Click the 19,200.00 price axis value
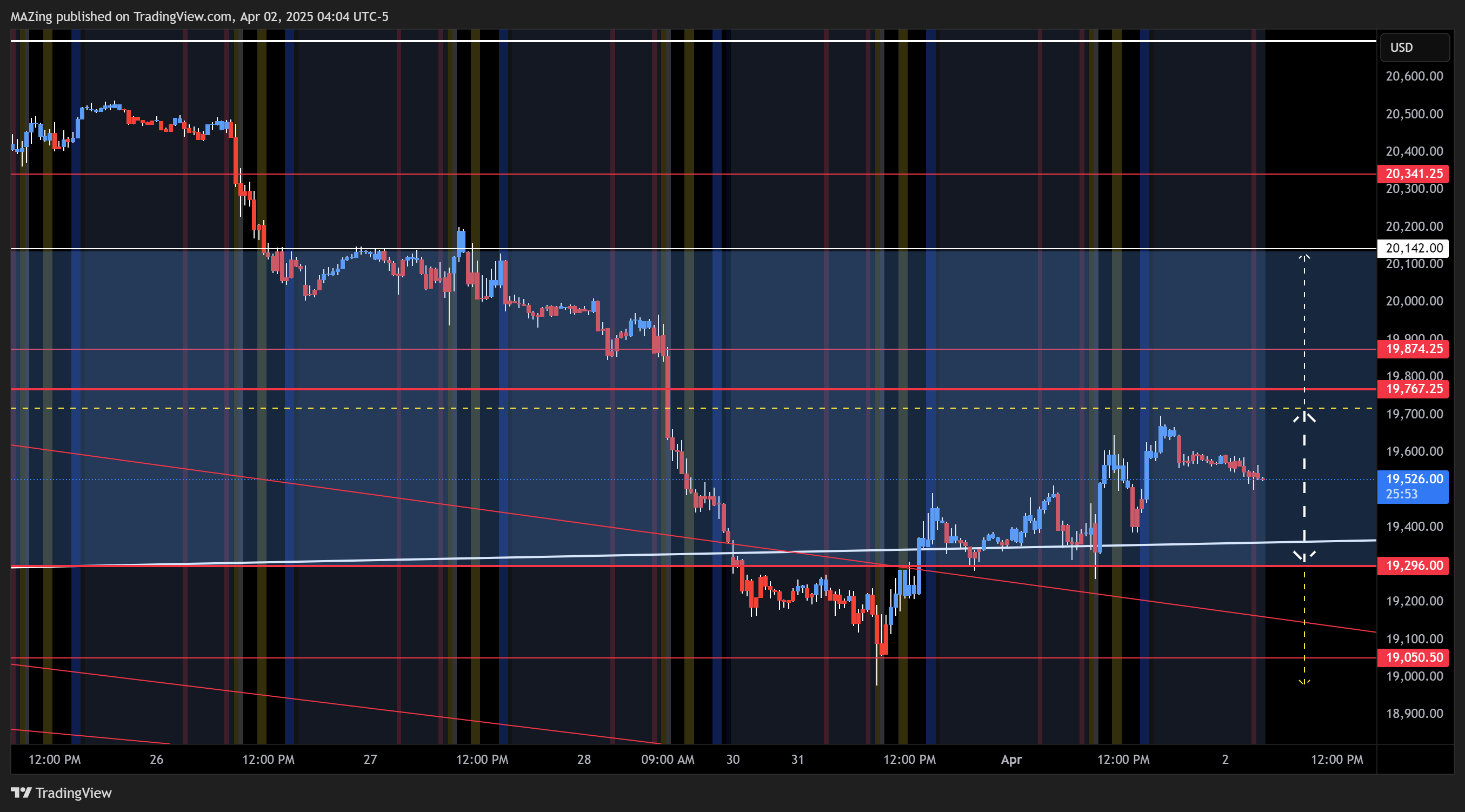1465x812 pixels. [1414, 601]
